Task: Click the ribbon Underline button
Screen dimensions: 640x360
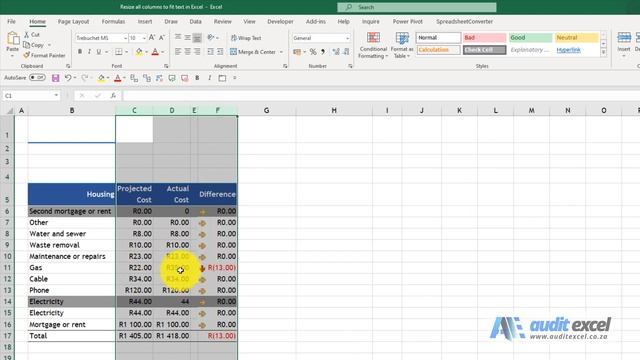Action: 99,52
